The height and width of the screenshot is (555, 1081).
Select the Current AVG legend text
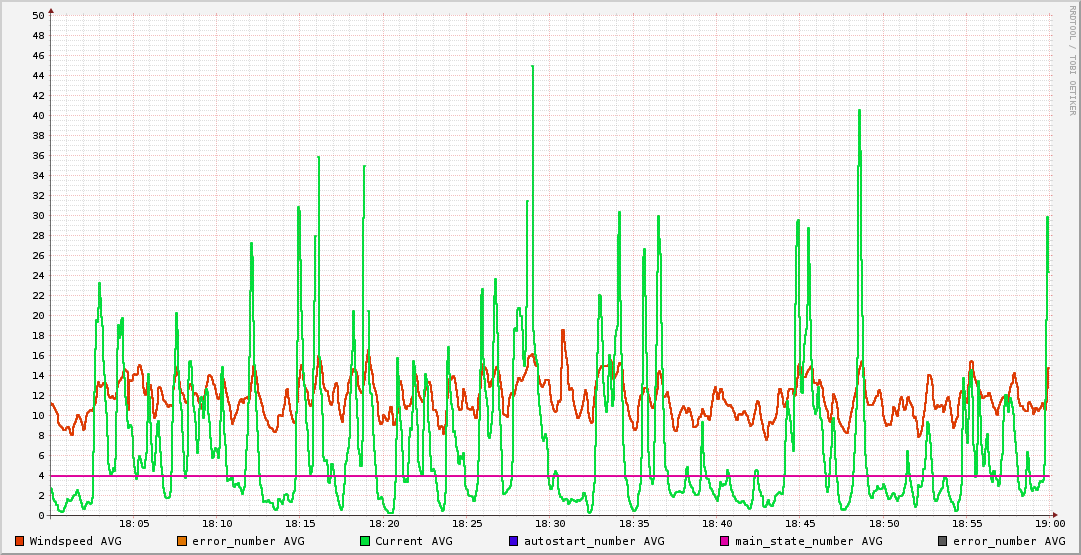click(413, 541)
